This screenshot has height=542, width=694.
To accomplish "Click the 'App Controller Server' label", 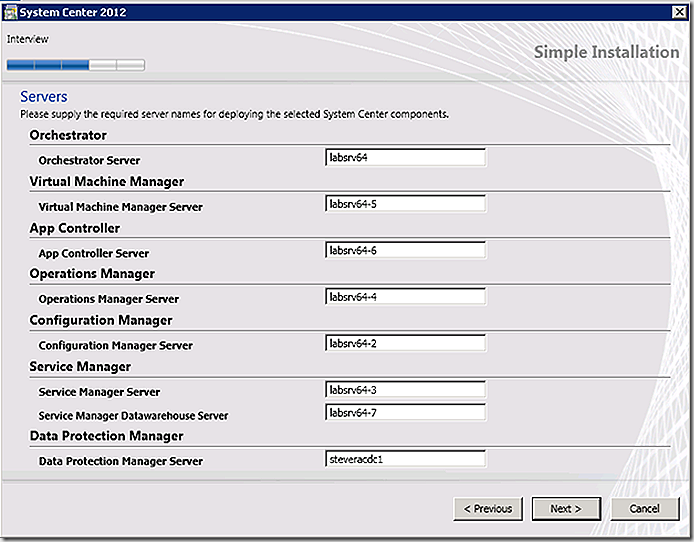I will click(94, 253).
